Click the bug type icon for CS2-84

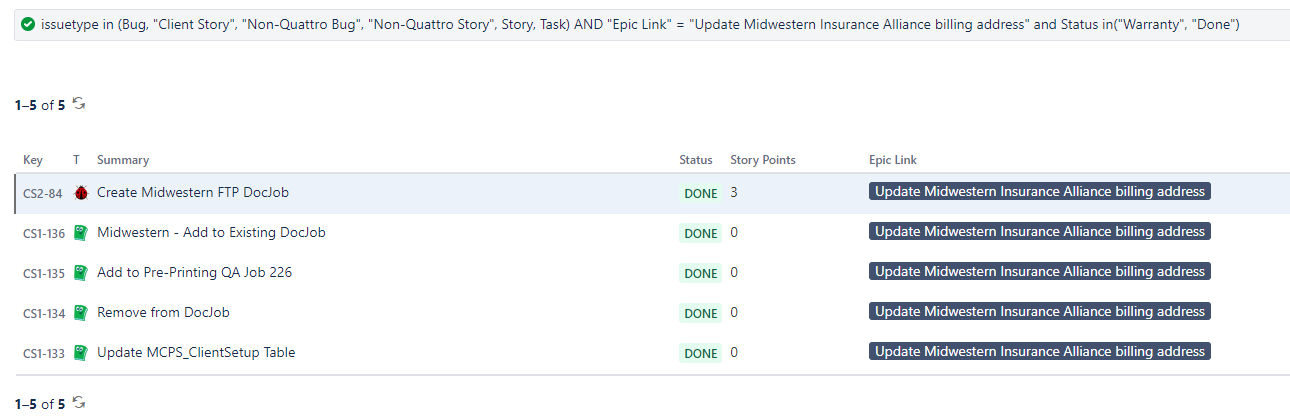(x=81, y=192)
